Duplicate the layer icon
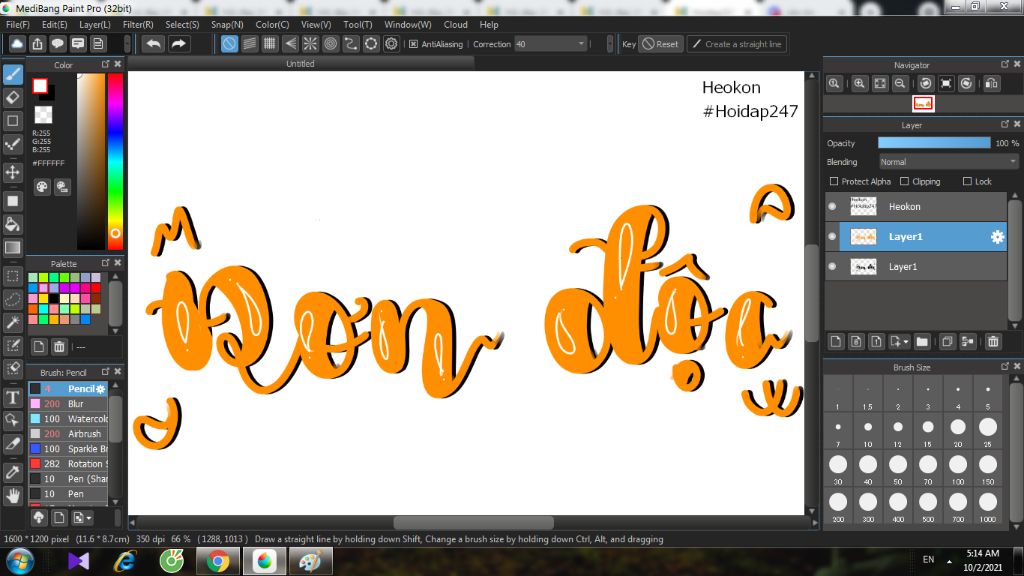The image size is (1024, 576). coord(947,342)
